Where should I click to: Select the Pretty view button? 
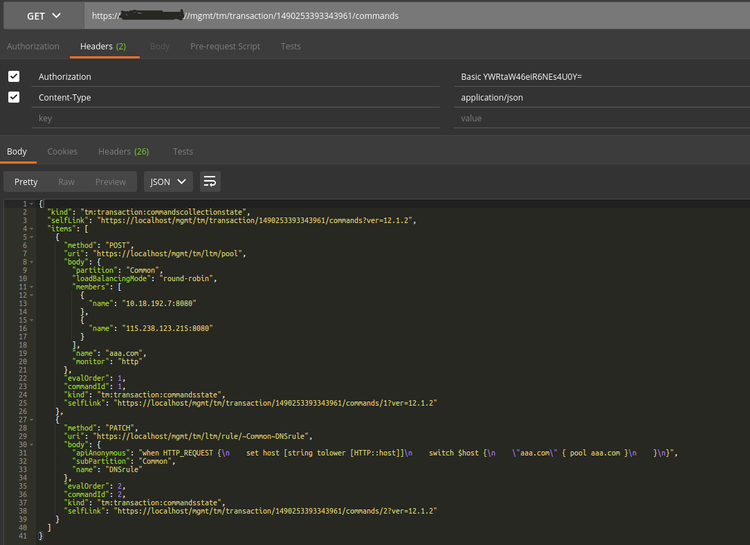(x=26, y=182)
